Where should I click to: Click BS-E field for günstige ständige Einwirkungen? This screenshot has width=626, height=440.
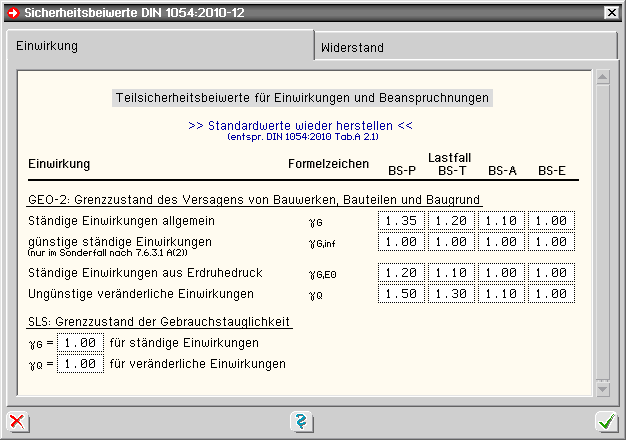tap(552, 241)
